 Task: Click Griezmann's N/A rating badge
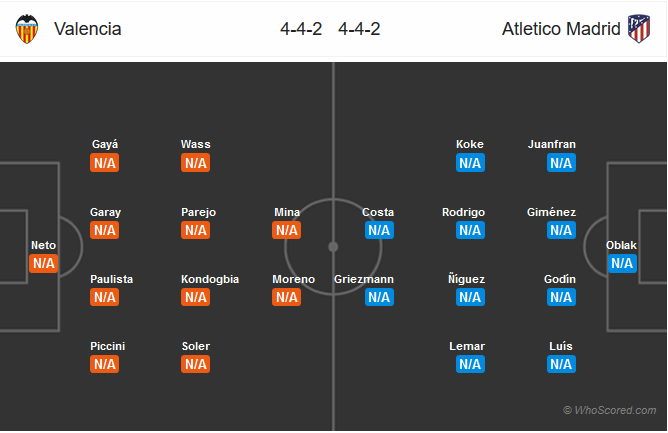[x=379, y=297]
